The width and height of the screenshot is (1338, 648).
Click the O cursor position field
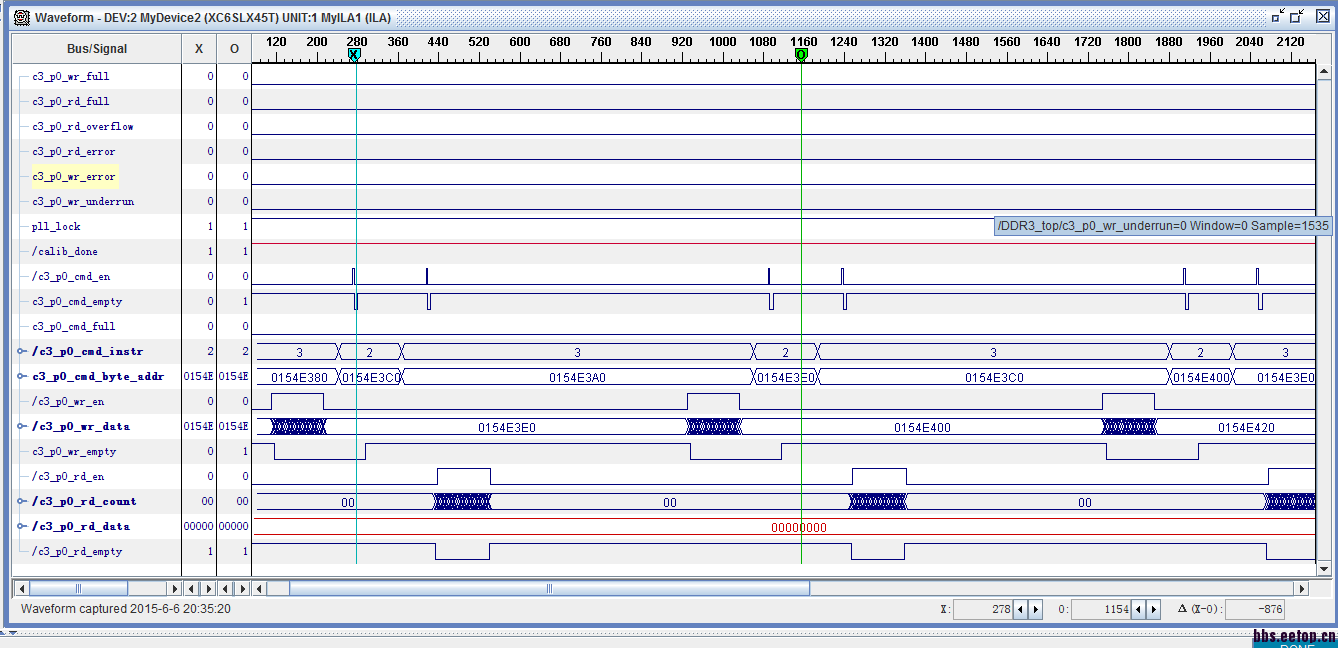tap(1101, 609)
